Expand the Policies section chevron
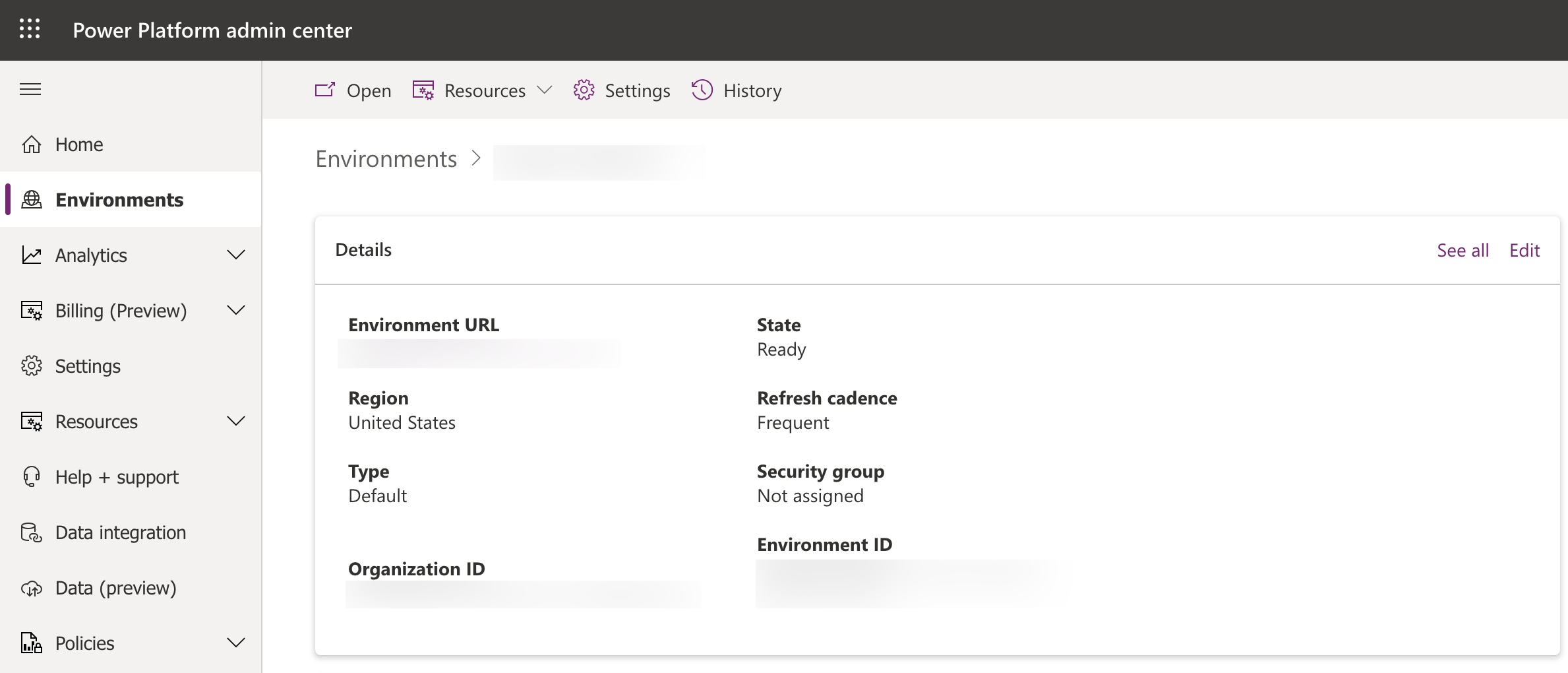Image resolution: width=1568 pixels, height=673 pixels. click(x=236, y=643)
